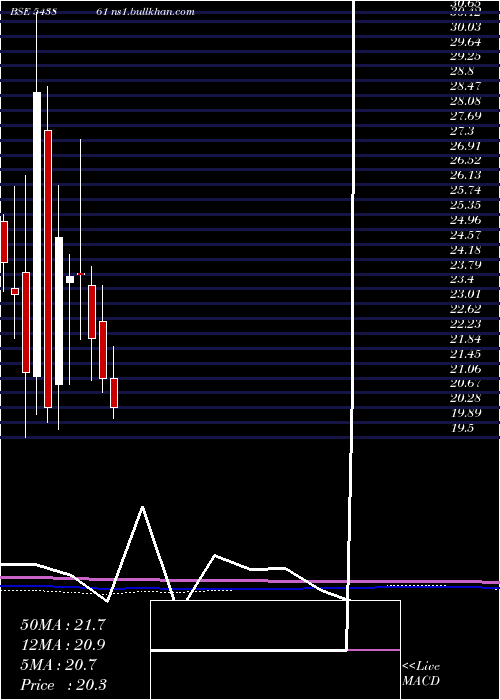500x700 pixels.
Task: Click the 30.03 price axis label
Action: (x=466, y=27)
